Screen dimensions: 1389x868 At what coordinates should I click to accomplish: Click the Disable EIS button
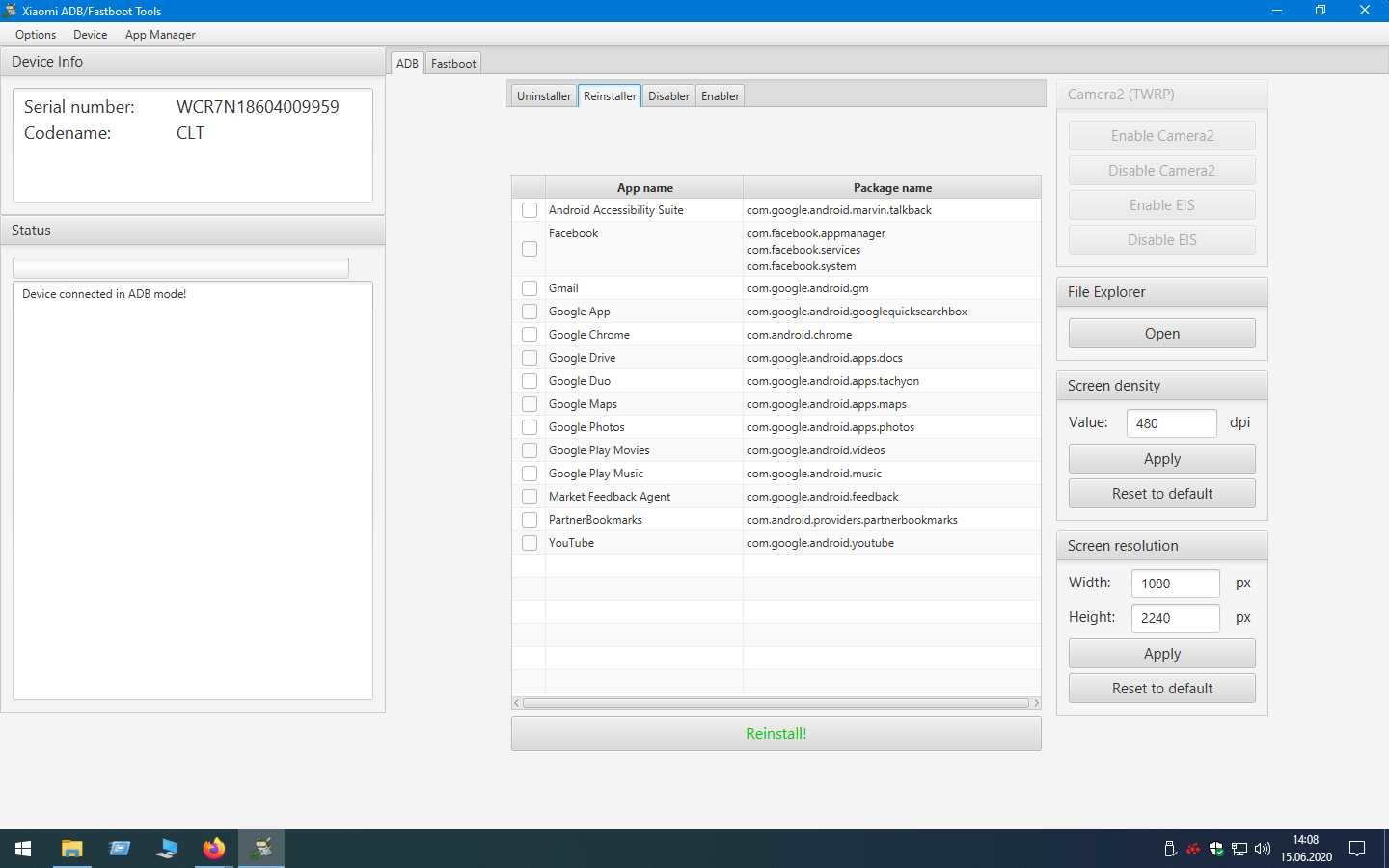point(1162,240)
